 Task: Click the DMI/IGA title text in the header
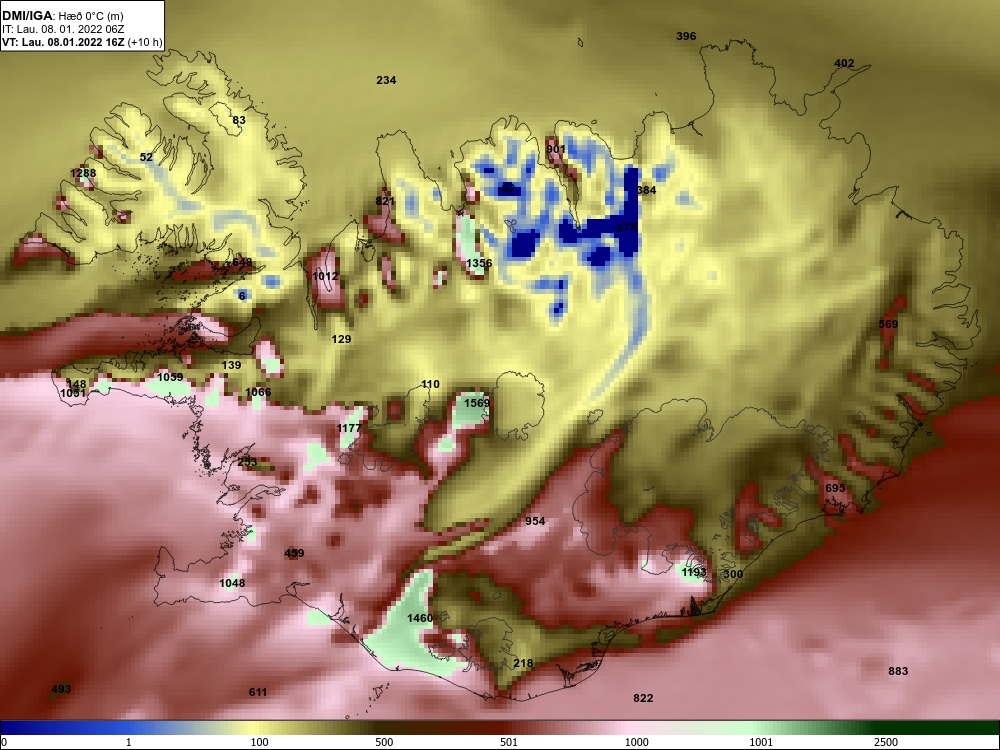pos(27,15)
